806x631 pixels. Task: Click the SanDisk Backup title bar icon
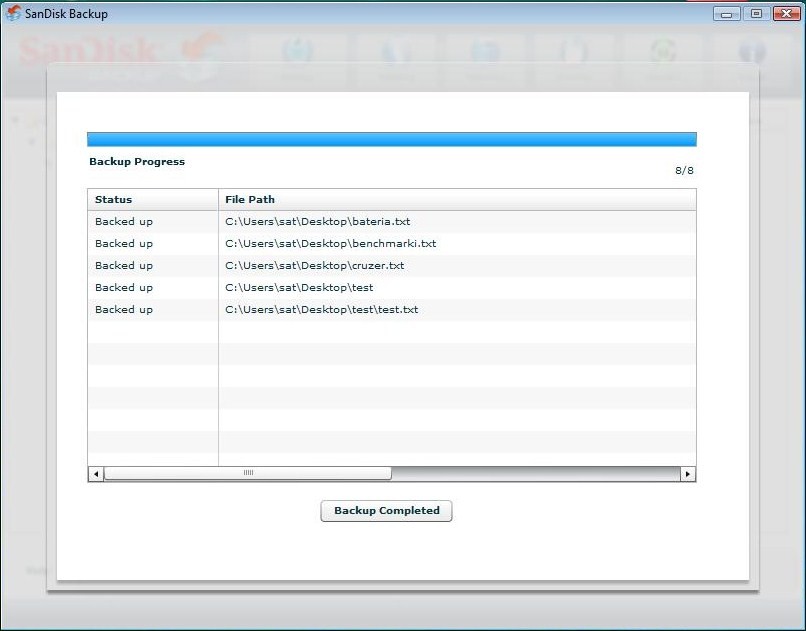(x=13, y=13)
